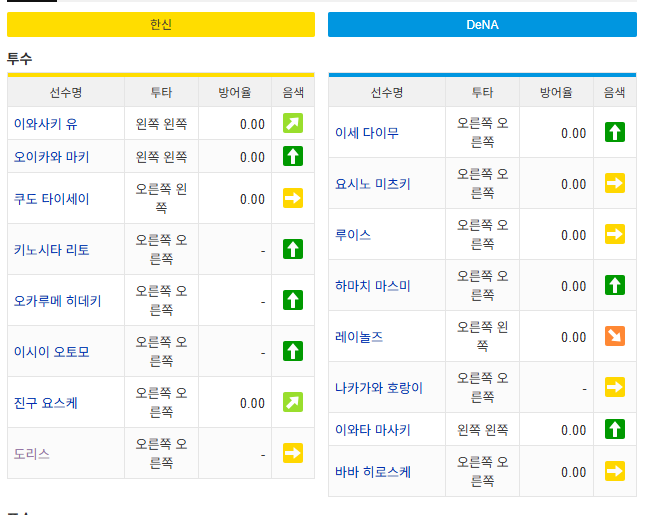Click 진구 요스케's 0.00 ERA value
651x515 pixels.
coord(252,403)
